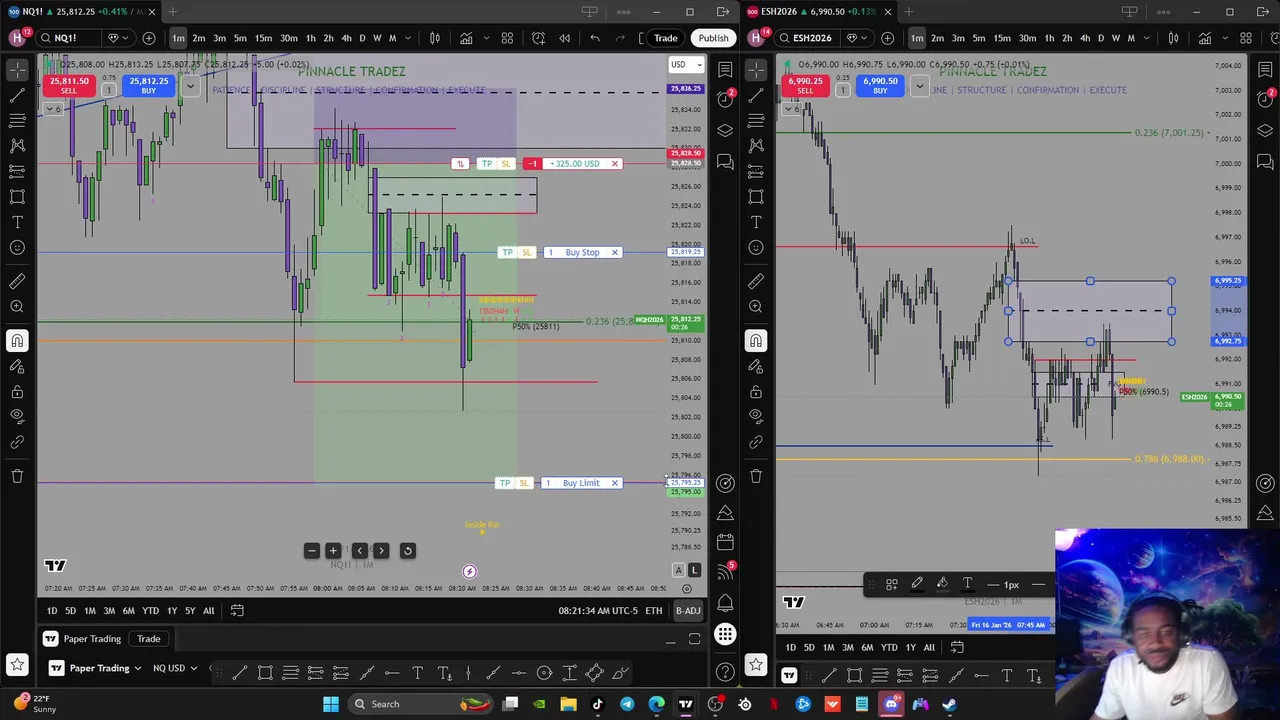Select 5D date range in ESH2026 window

pos(809,648)
